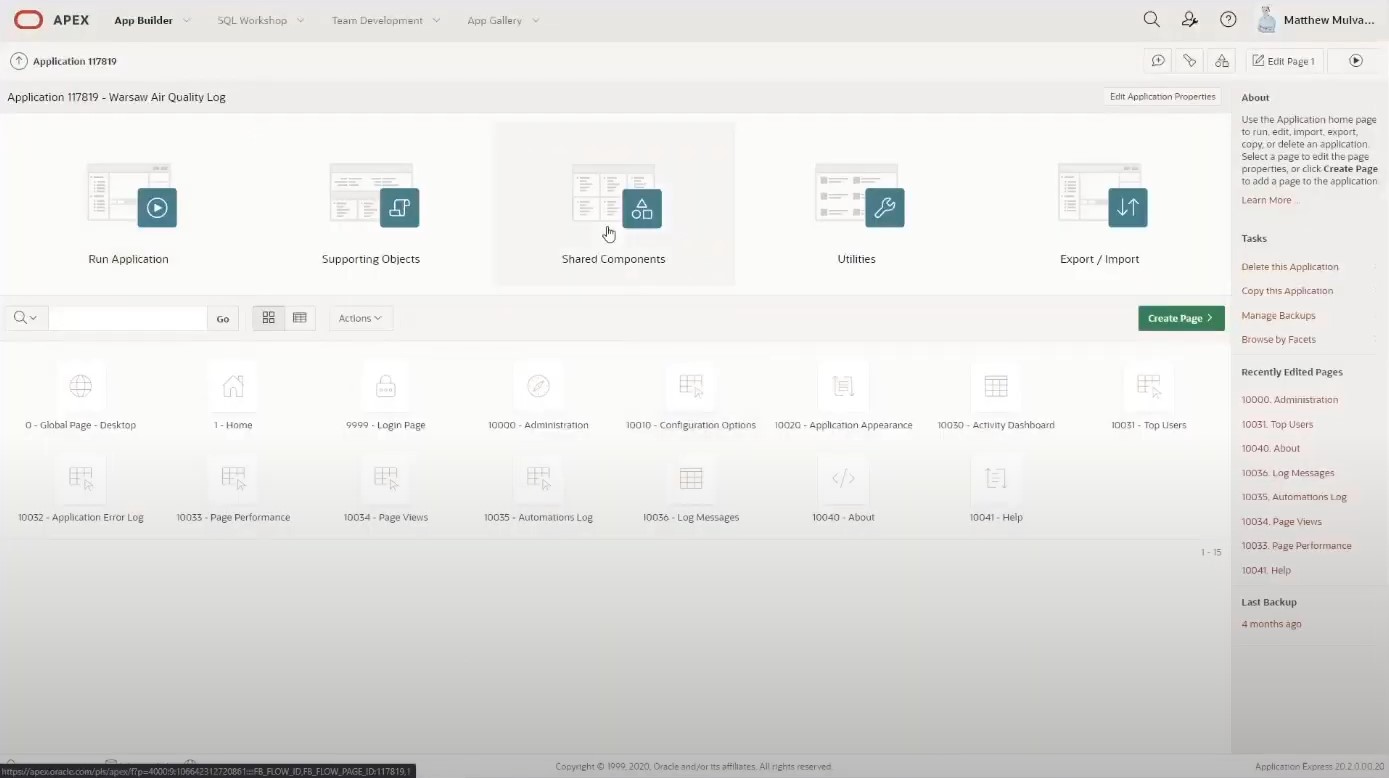Click the Edit Page 1 button
Viewport: 1389px width, 778px height.
click(1284, 61)
